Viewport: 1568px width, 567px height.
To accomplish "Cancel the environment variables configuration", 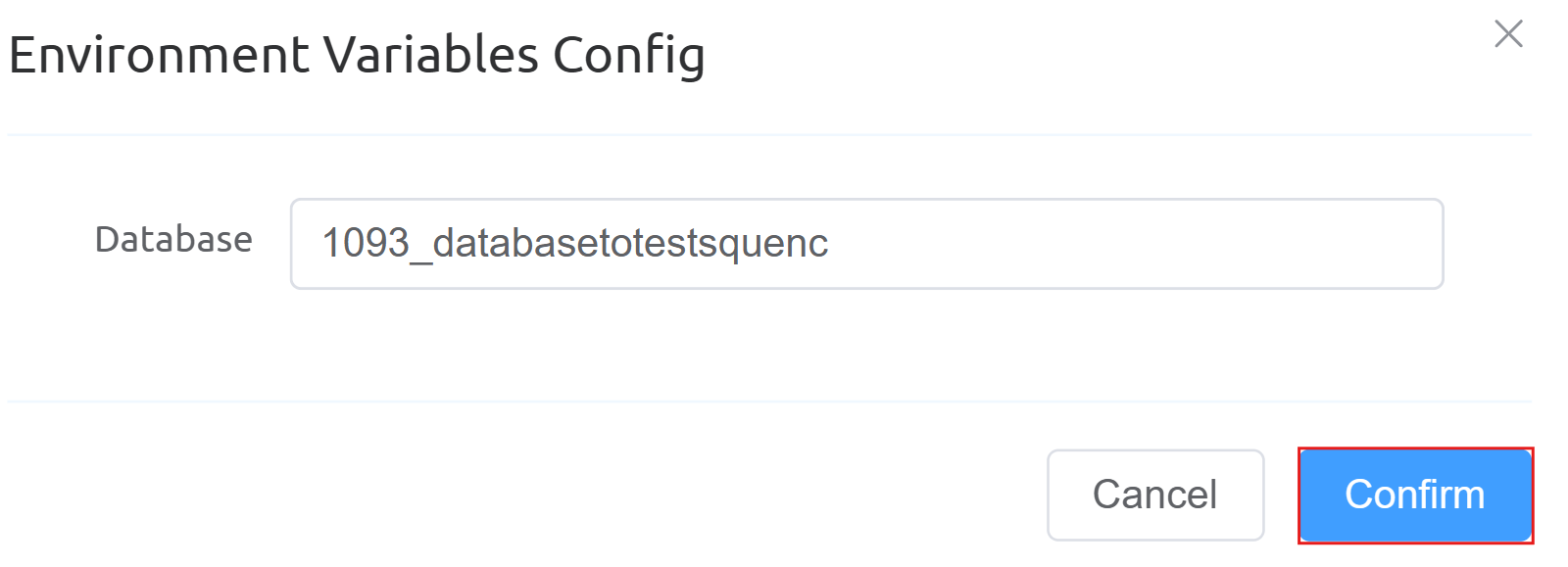I will pos(1154,495).
